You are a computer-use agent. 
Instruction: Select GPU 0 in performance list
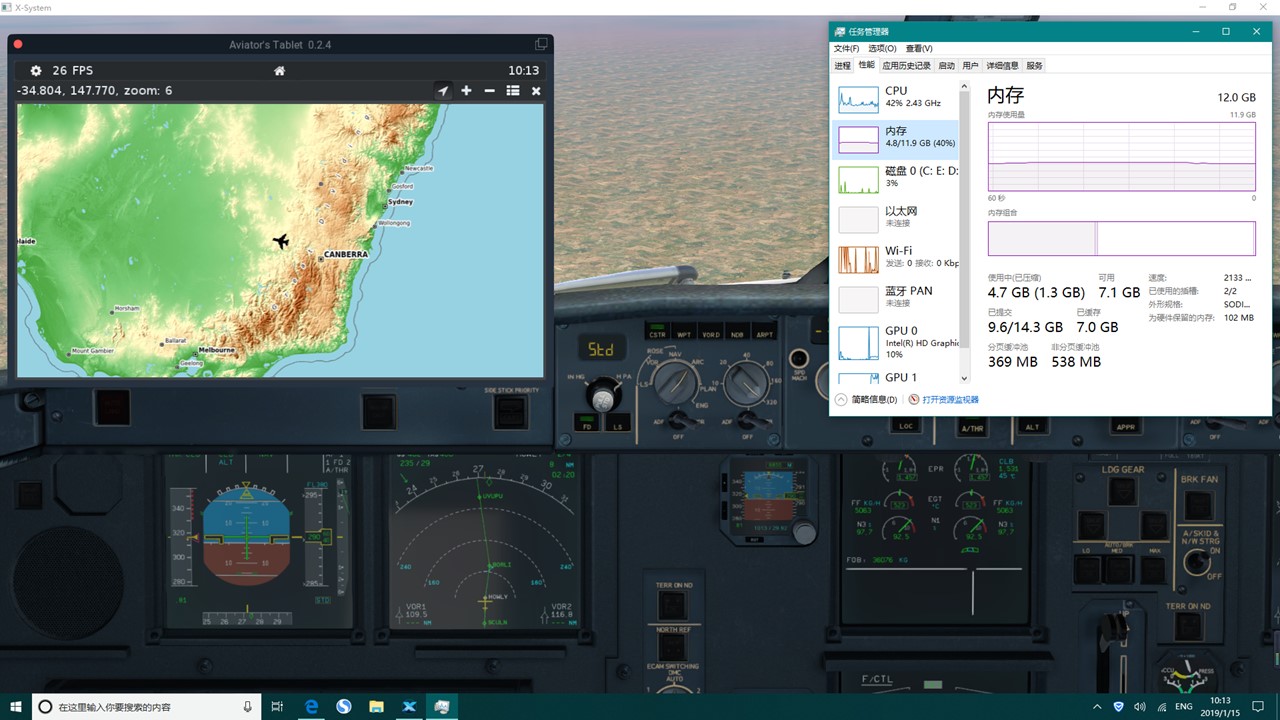(895, 342)
